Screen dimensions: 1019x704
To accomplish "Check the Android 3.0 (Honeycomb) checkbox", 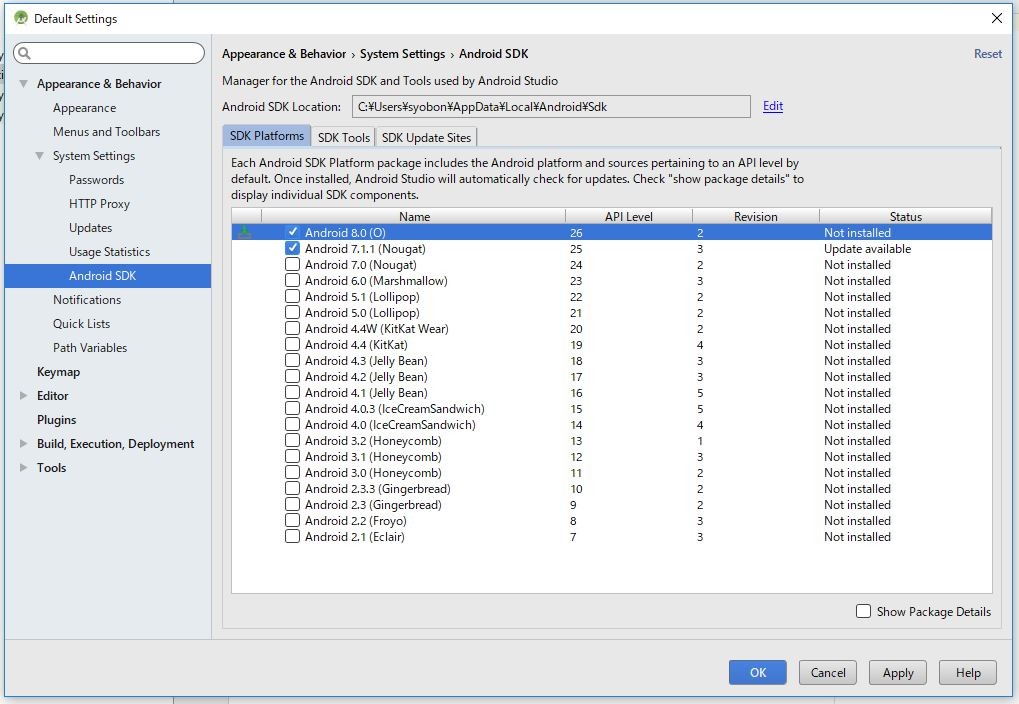I will [x=292, y=473].
